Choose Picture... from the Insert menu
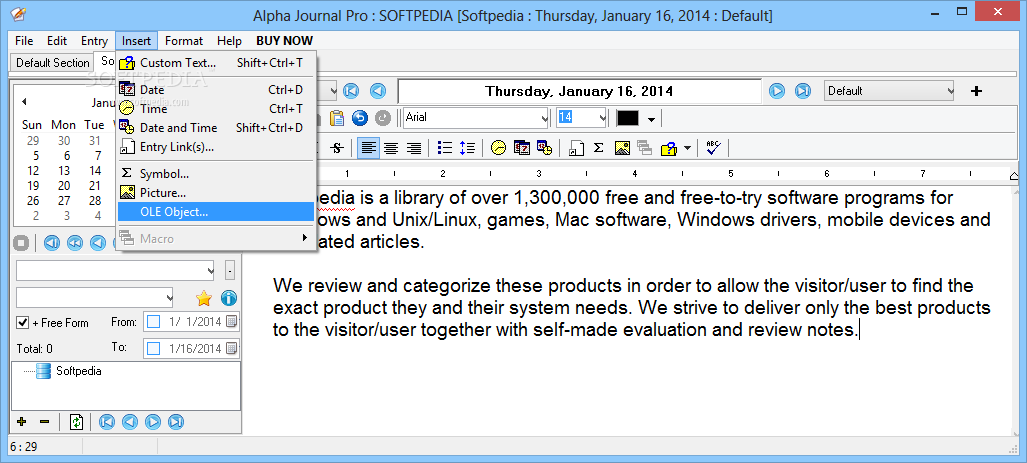Screen dimensions: 1027x463 tap(216, 193)
